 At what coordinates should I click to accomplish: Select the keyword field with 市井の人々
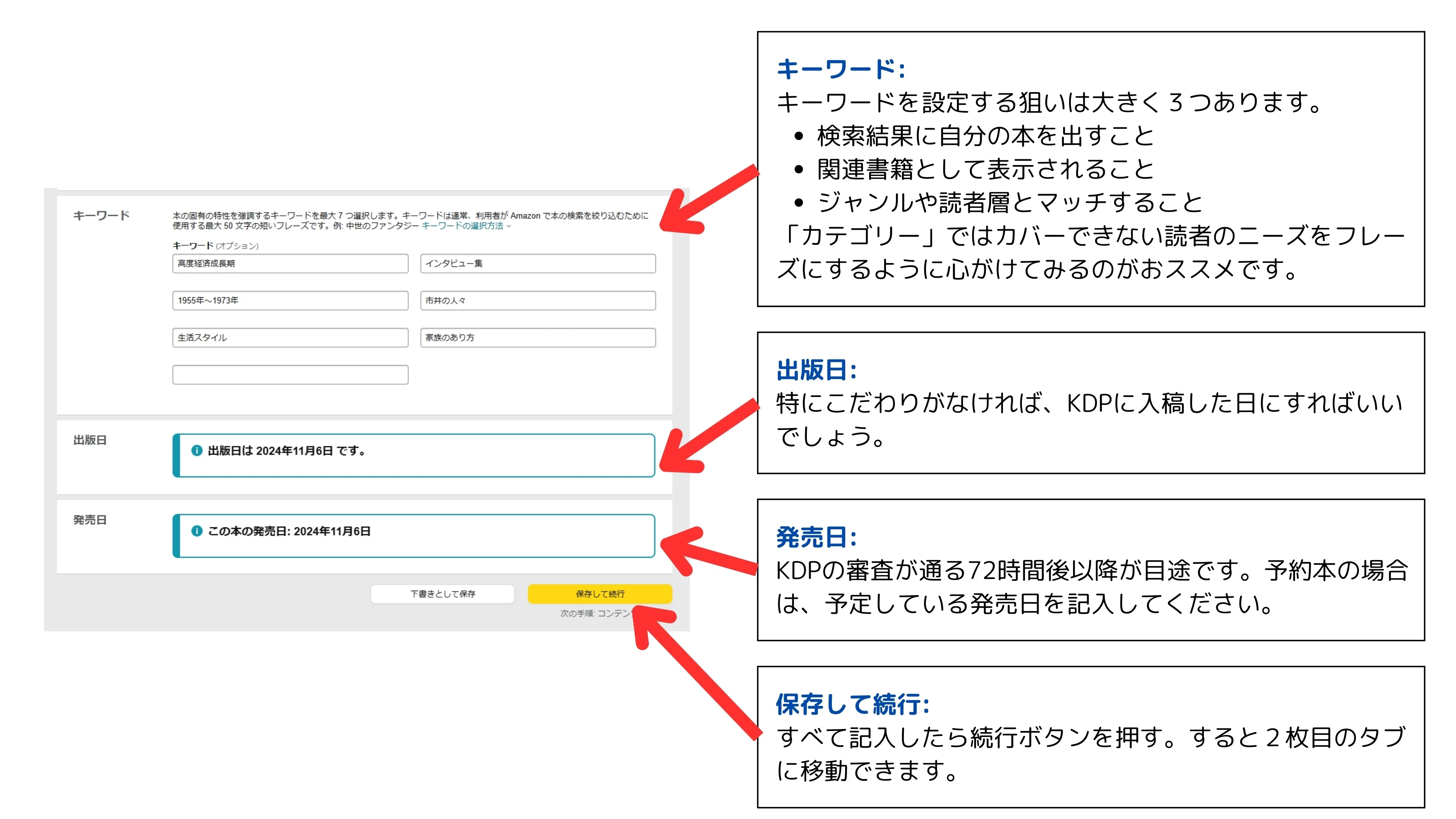point(538,301)
